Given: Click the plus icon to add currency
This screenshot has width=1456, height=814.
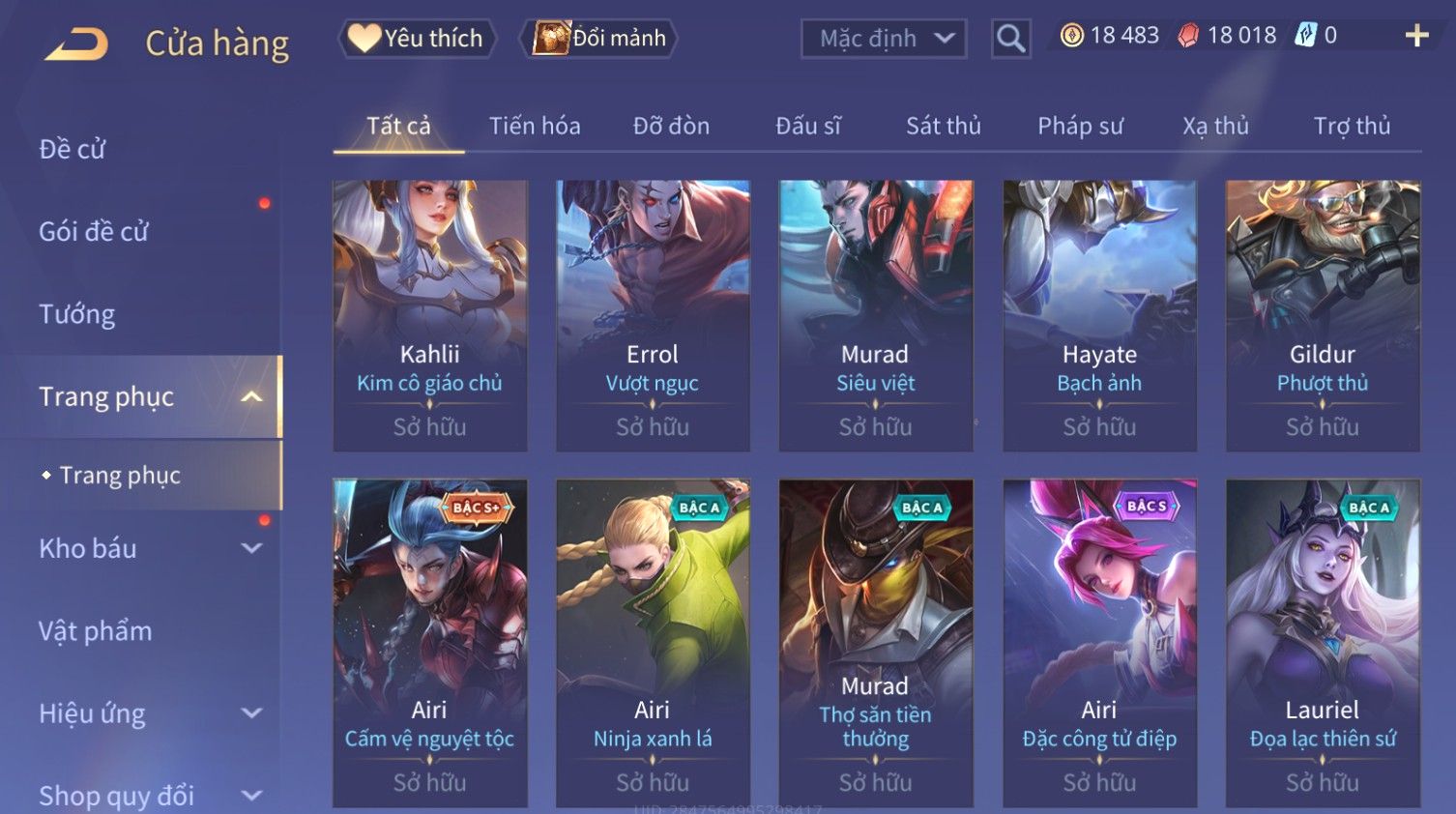Looking at the screenshot, I should point(1416,36).
